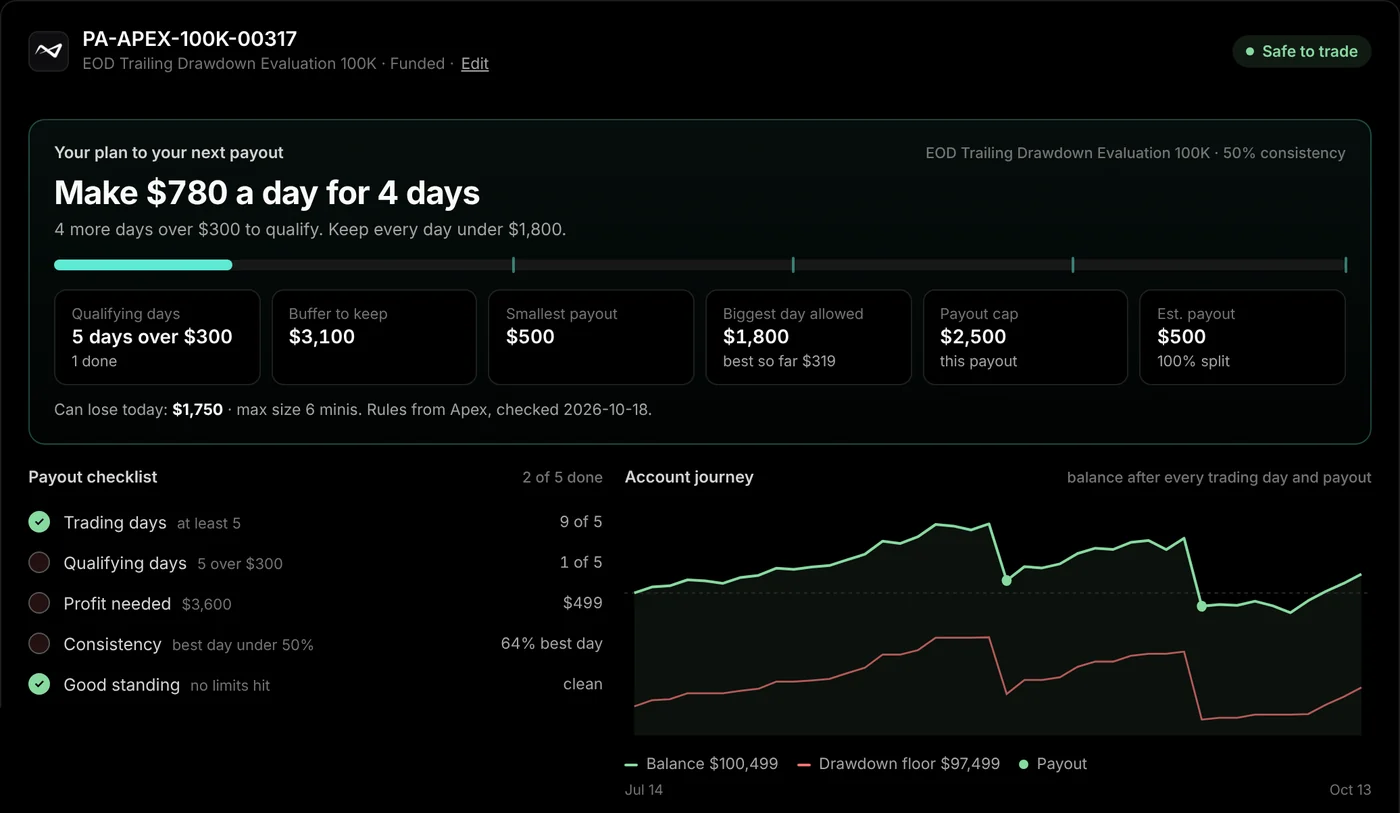Select the Smallest payout $500 card

pos(591,337)
